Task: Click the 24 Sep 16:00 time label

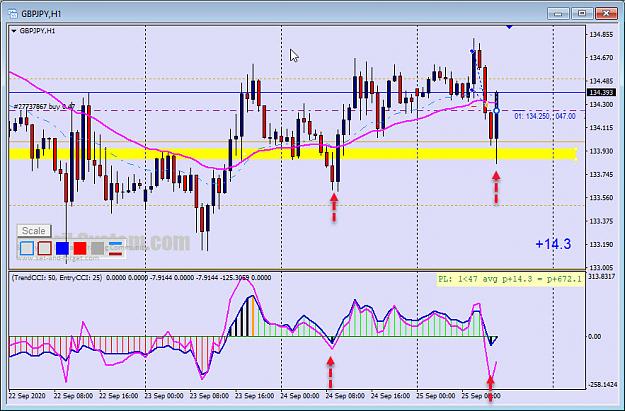Action: point(390,396)
